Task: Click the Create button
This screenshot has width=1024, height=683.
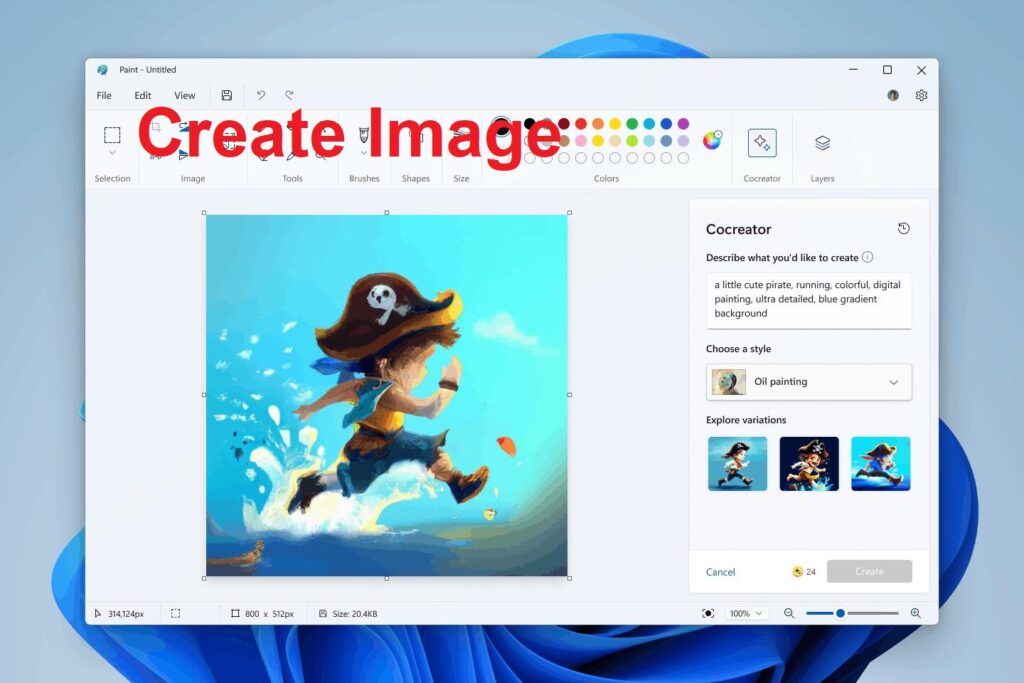Action: [869, 571]
